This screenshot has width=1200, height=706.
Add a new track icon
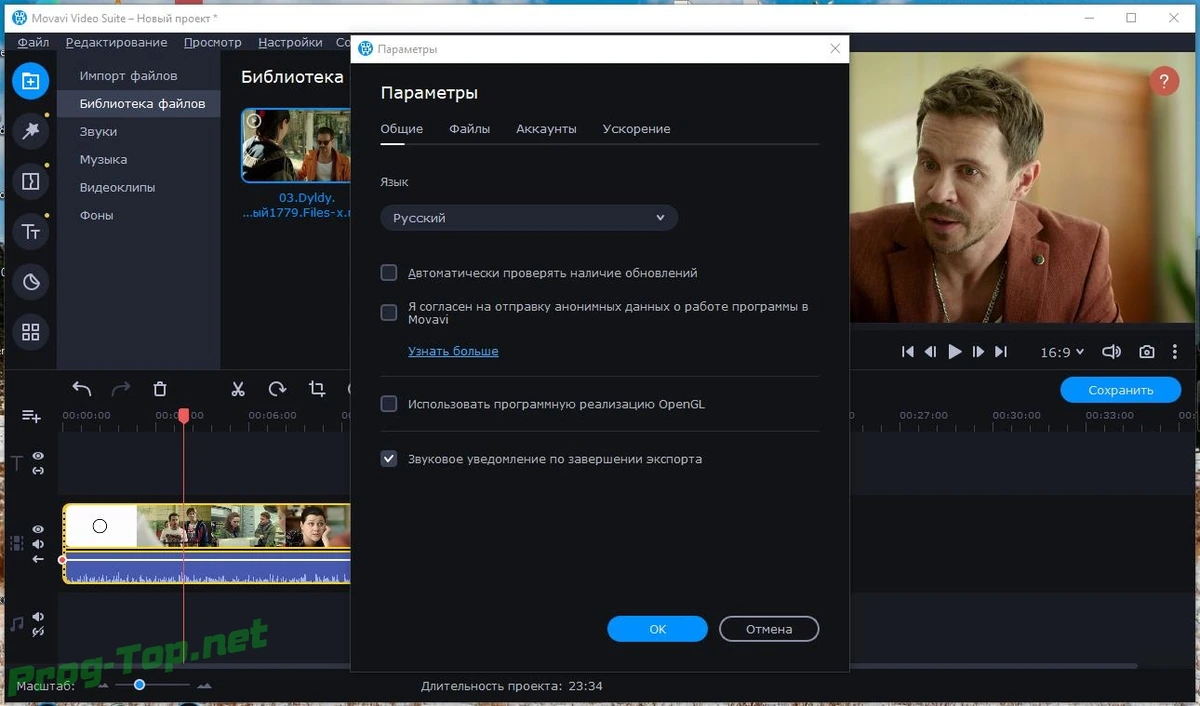[x=31, y=416]
